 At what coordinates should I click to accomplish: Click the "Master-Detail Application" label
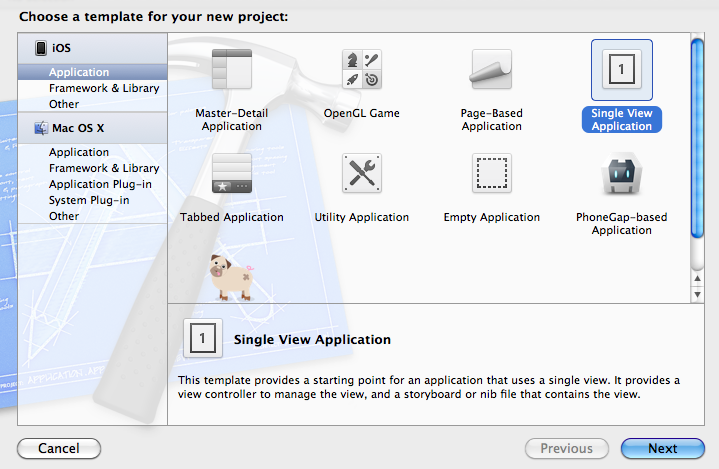coord(232,120)
